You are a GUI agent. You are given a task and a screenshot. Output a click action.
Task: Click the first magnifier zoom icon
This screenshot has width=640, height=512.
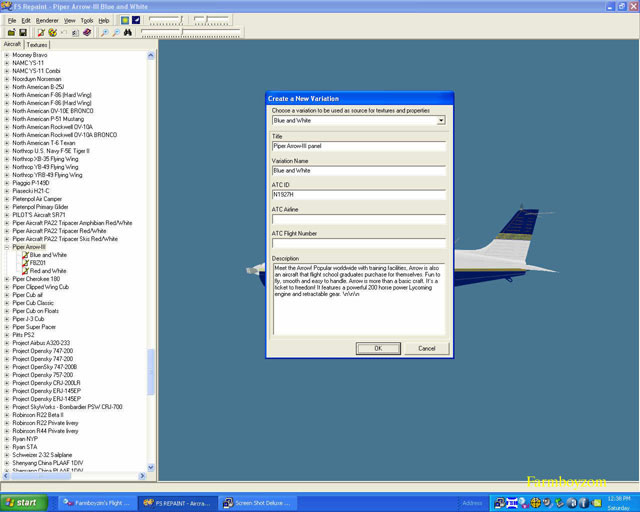(104, 32)
